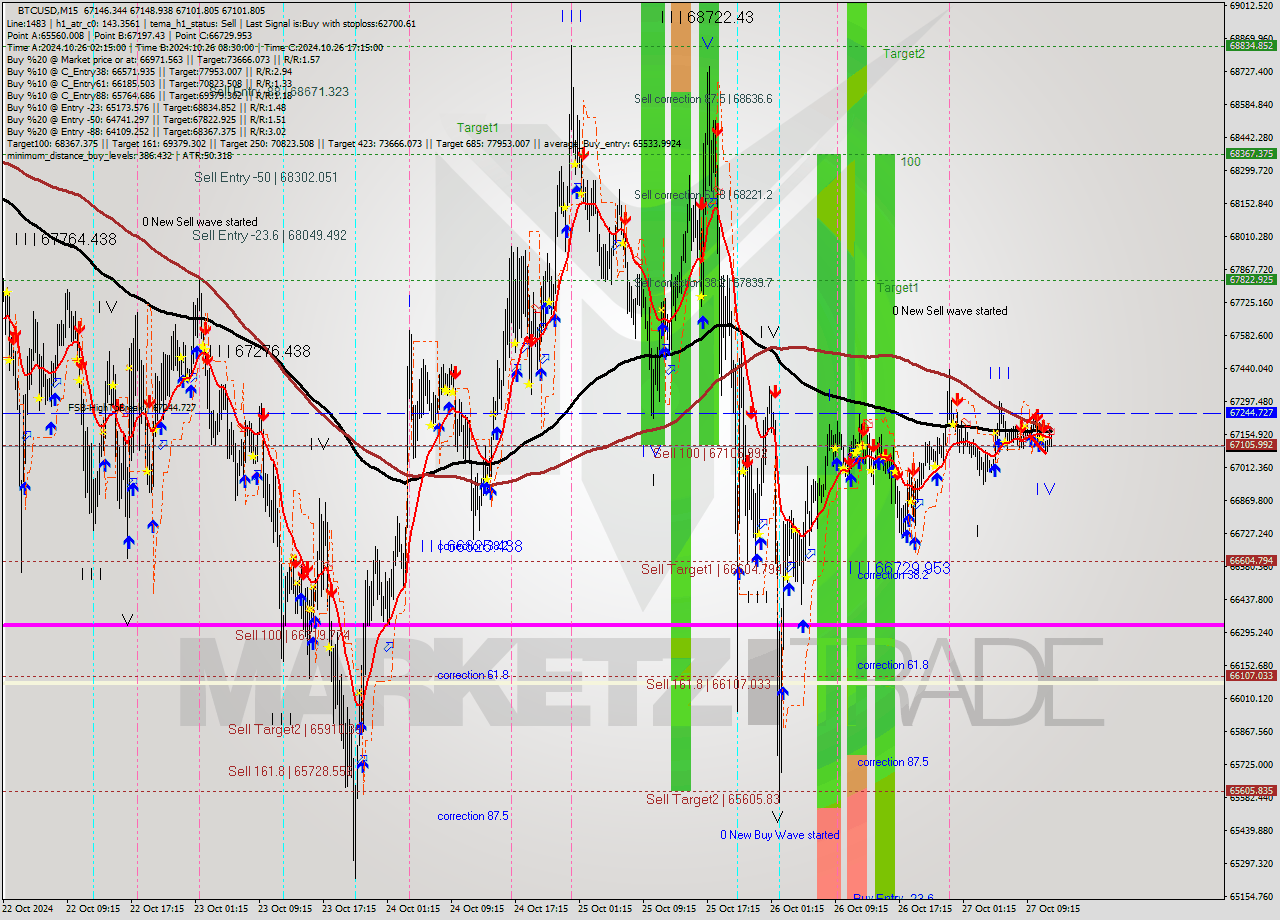Click the '24 Oct 17:15' time axis label

point(540,909)
